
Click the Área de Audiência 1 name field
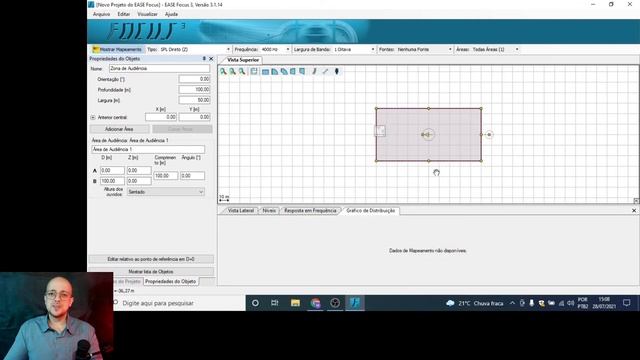148,149
